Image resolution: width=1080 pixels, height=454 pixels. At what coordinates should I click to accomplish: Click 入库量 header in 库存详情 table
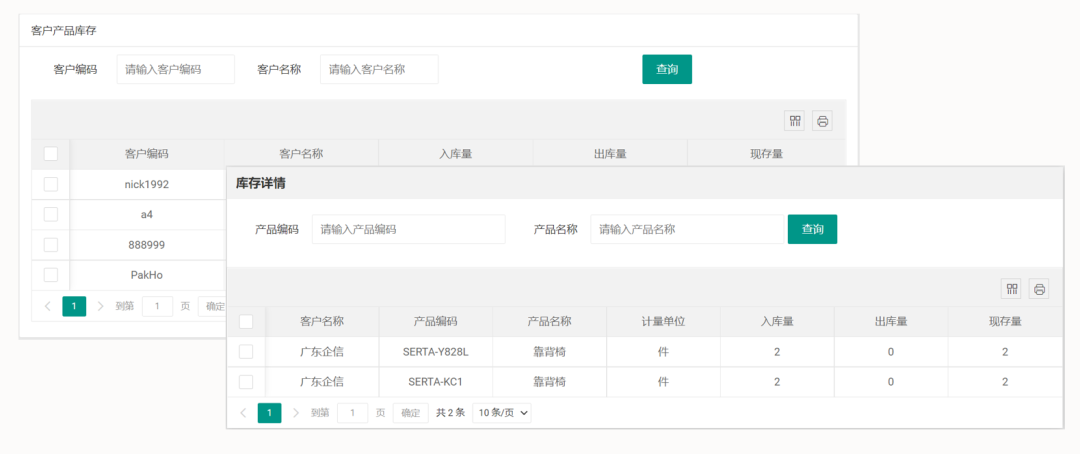point(777,321)
